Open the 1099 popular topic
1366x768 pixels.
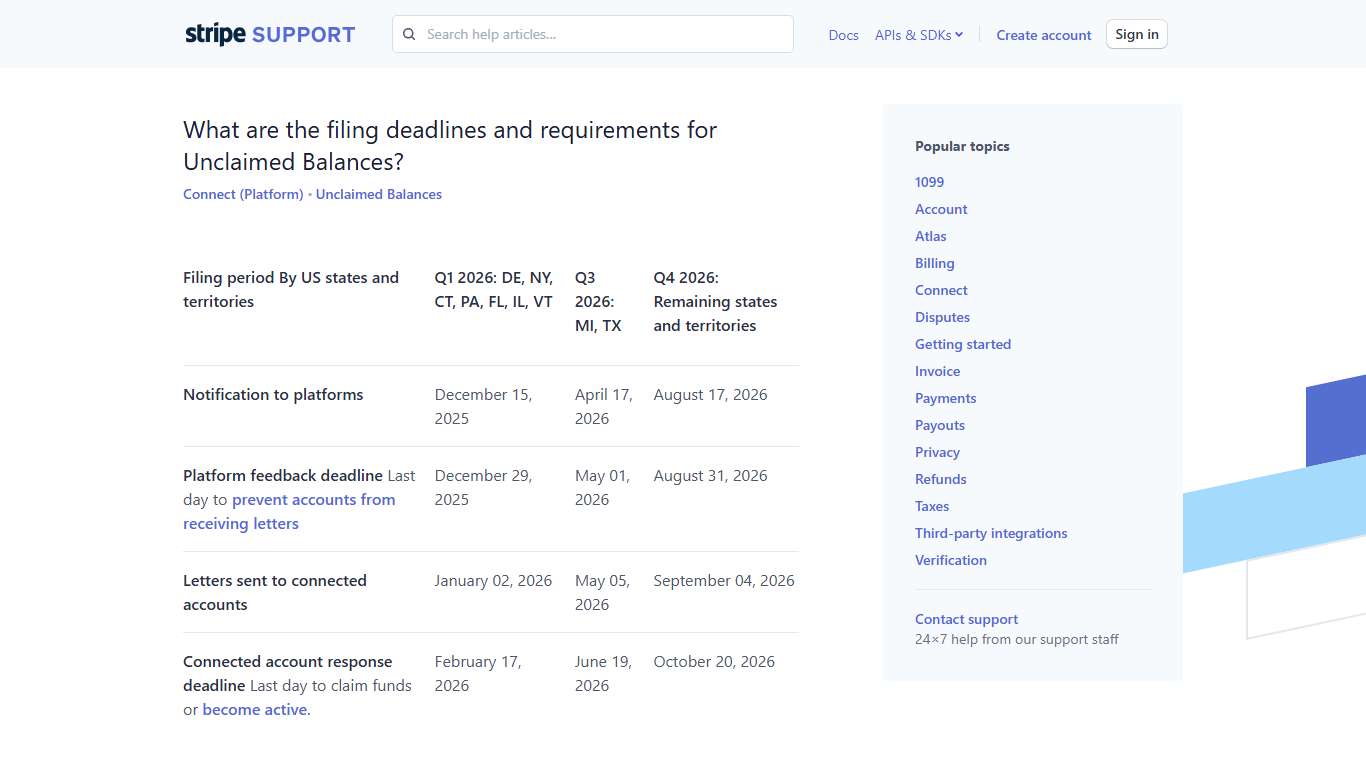pyautogui.click(x=929, y=182)
